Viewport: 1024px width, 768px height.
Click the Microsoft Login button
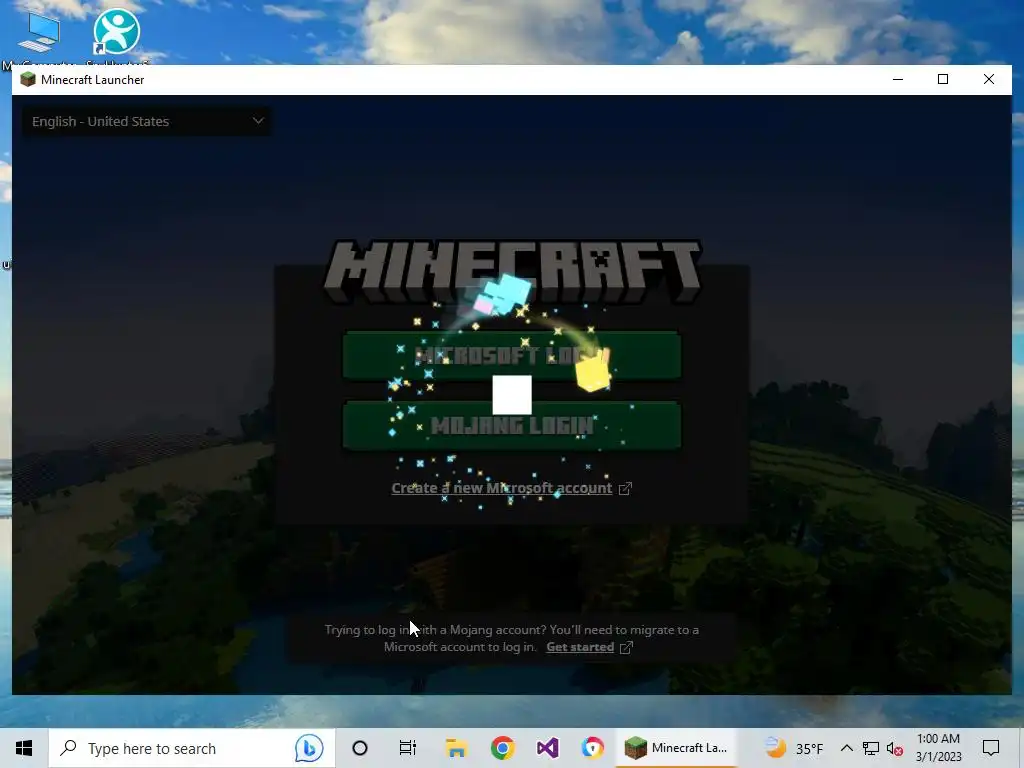(x=512, y=355)
